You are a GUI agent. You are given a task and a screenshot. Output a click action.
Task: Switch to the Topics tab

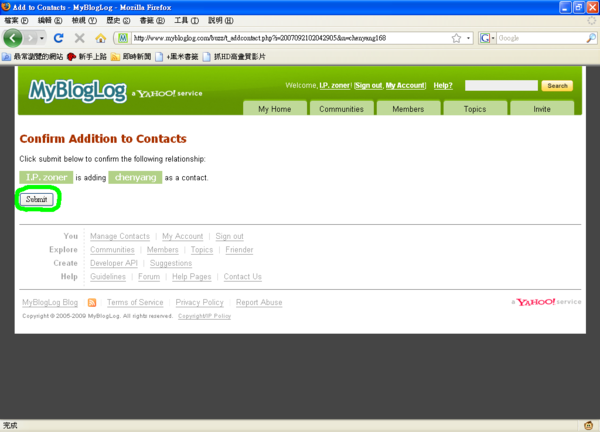[x=475, y=109]
